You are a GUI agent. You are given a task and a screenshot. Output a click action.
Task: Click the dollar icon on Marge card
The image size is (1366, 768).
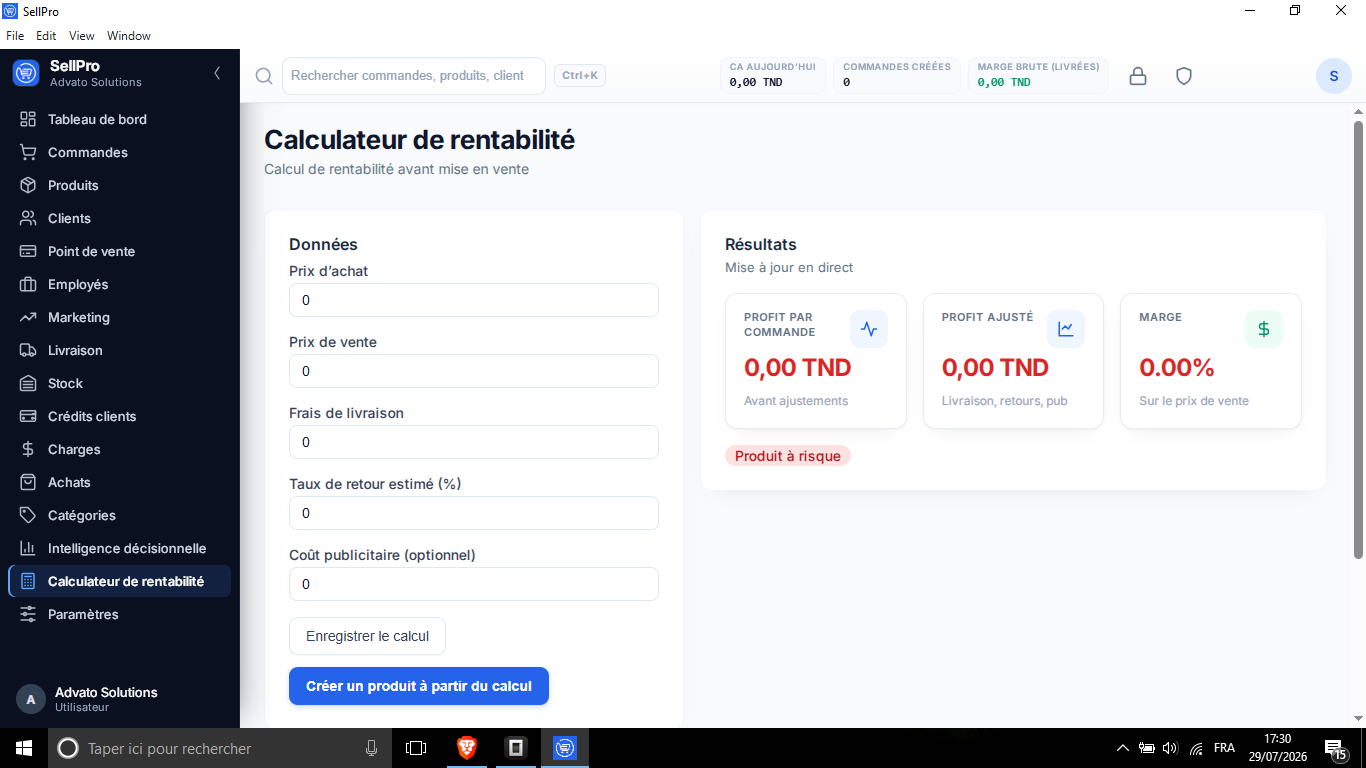(1264, 329)
